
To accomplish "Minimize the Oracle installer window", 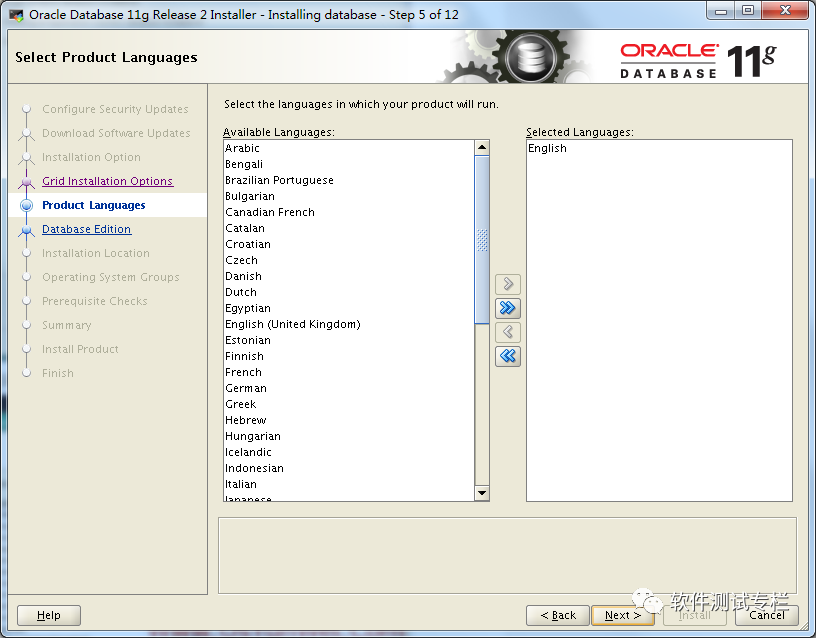I will (721, 10).
